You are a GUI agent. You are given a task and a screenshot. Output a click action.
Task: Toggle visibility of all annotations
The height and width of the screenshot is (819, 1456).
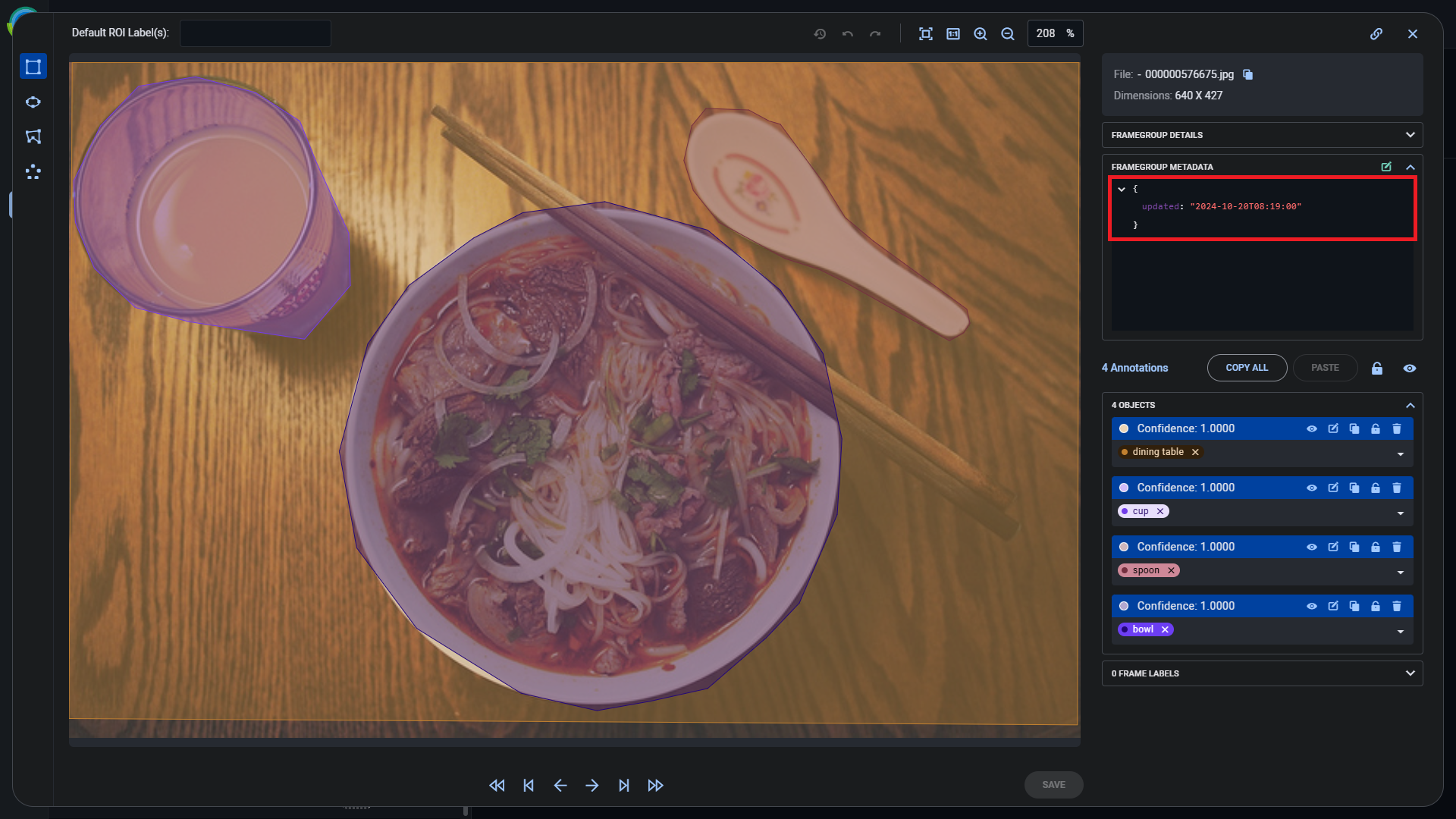pyautogui.click(x=1410, y=368)
